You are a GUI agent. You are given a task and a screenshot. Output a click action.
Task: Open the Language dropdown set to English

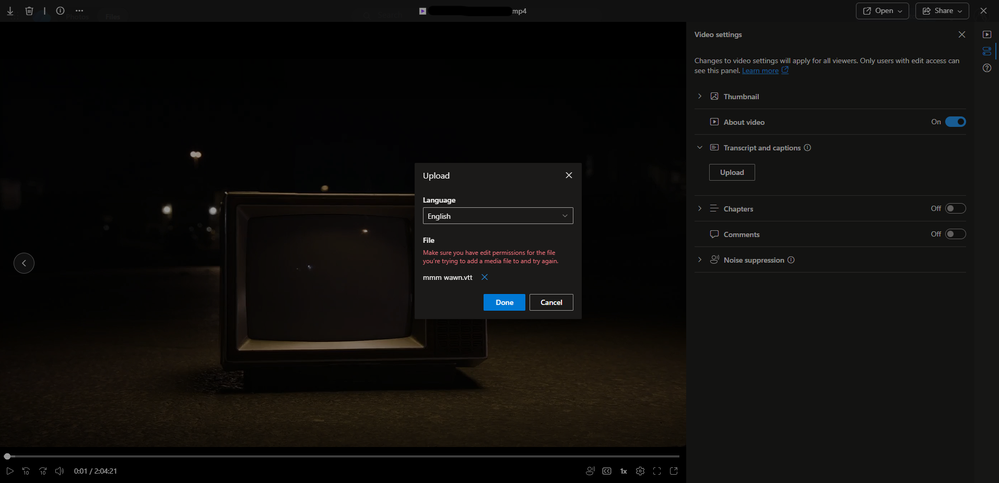[498, 216]
